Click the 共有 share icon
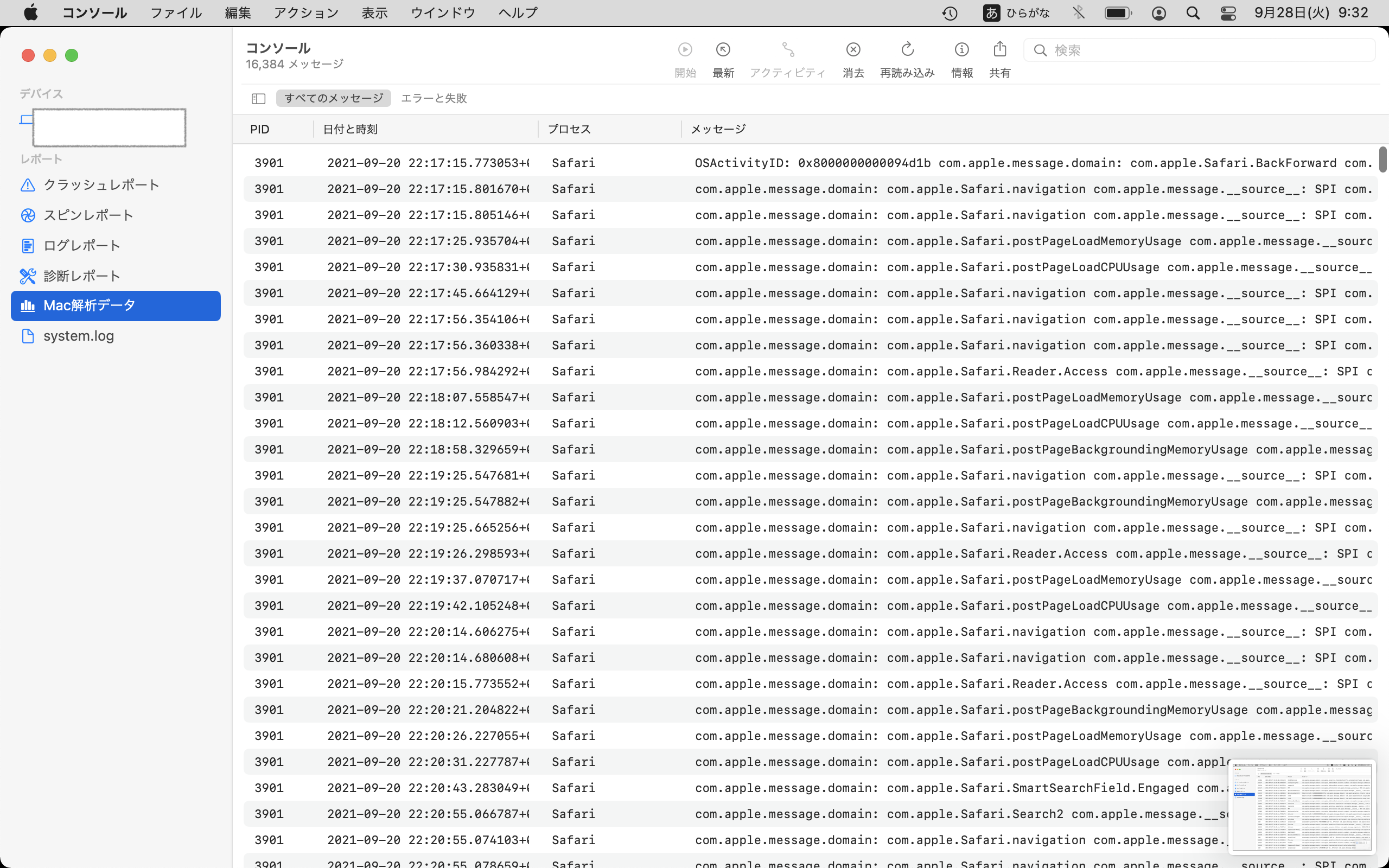 tap(999, 50)
